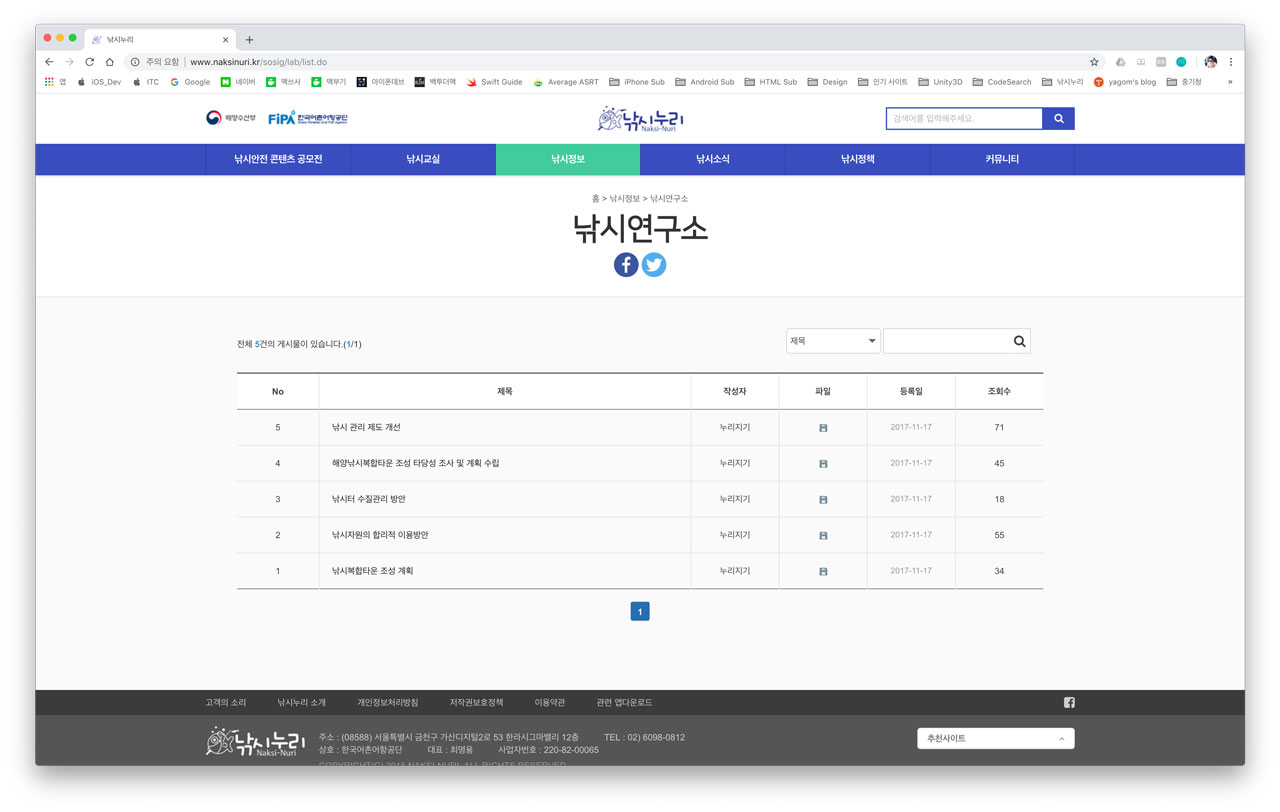This screenshot has height=812, width=1280.
Task: Click the board search magnifier icon
Action: [x=1019, y=342]
